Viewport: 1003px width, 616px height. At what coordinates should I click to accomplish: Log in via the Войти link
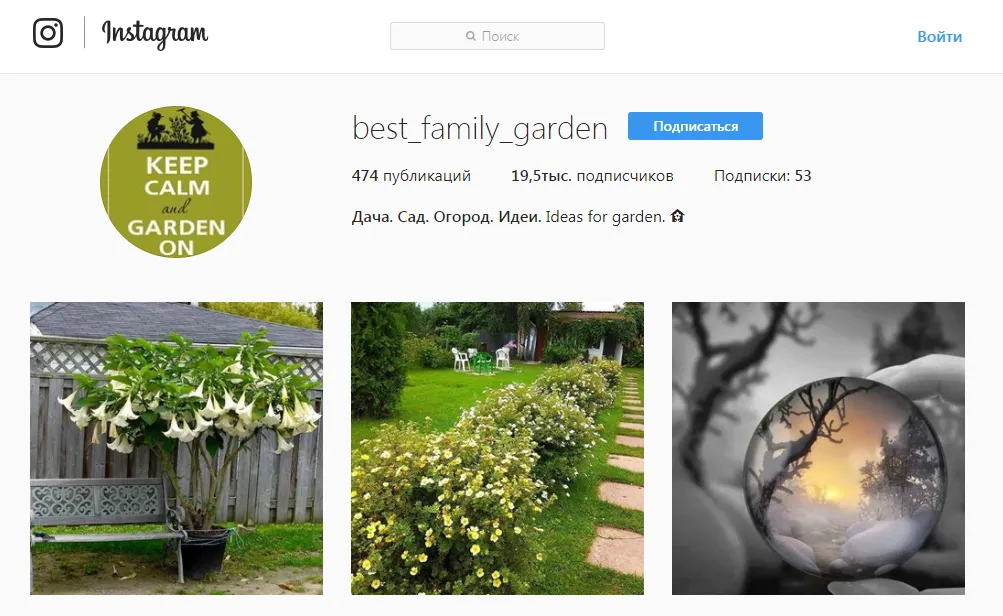939,36
